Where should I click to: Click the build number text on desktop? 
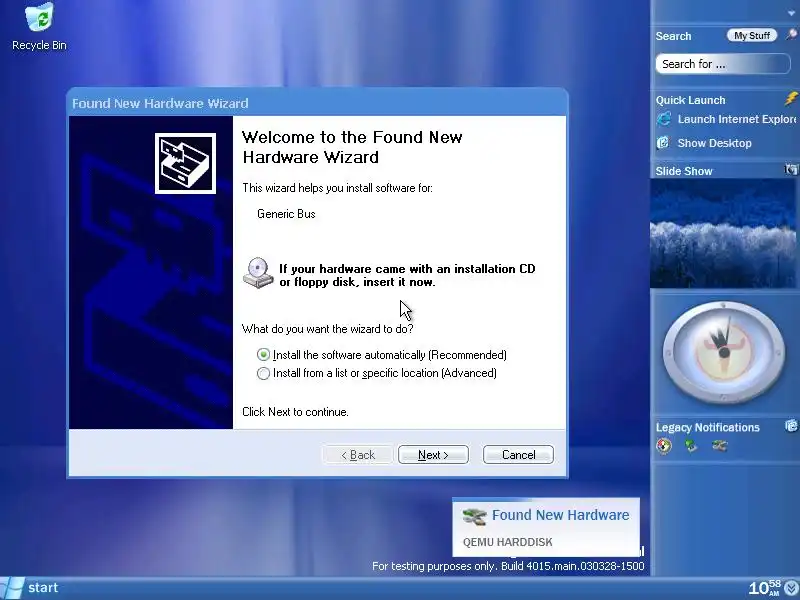508,566
